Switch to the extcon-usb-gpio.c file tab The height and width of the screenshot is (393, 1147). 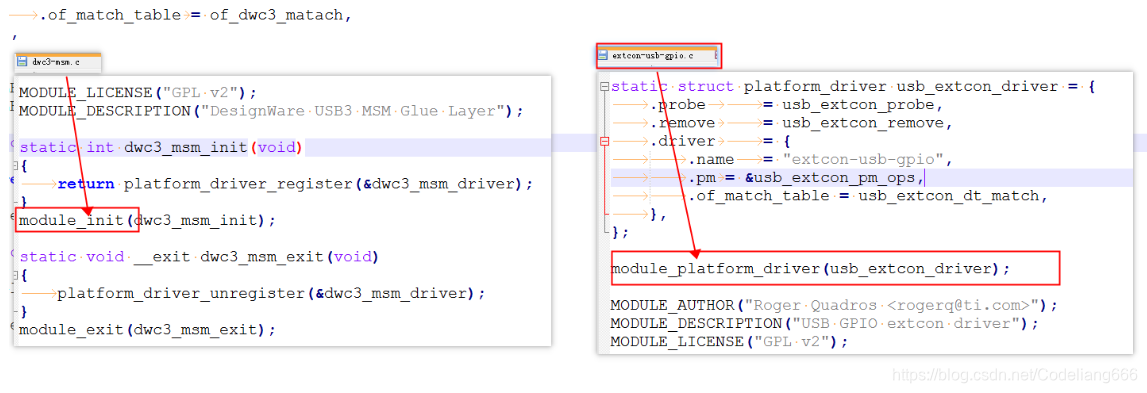tap(658, 55)
